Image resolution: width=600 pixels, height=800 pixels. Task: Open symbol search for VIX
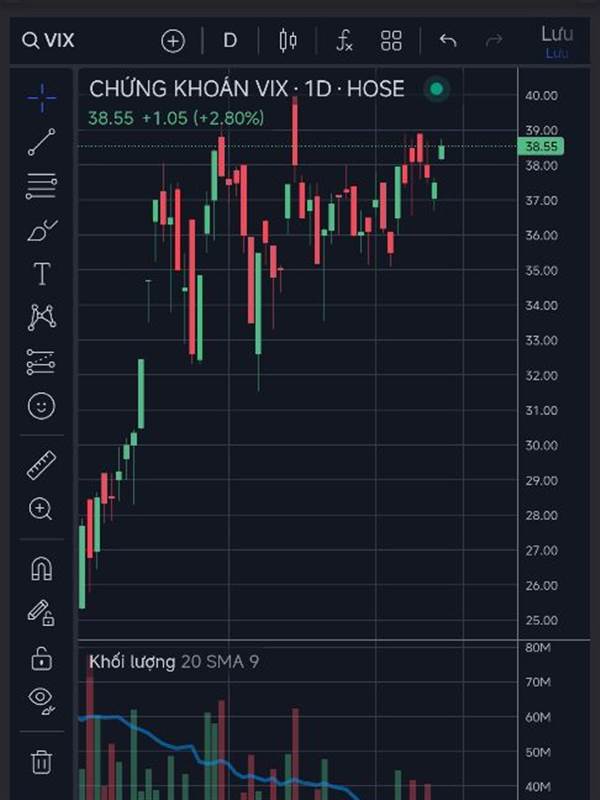click(x=48, y=40)
